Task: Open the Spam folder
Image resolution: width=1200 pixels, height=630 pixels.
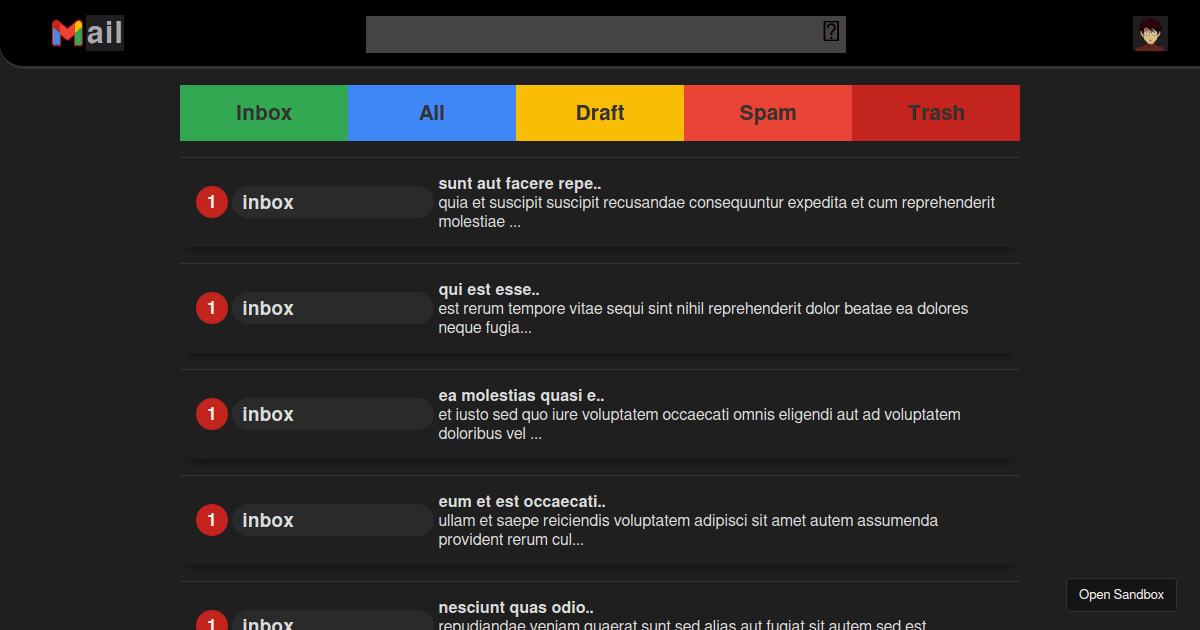Action: click(767, 113)
